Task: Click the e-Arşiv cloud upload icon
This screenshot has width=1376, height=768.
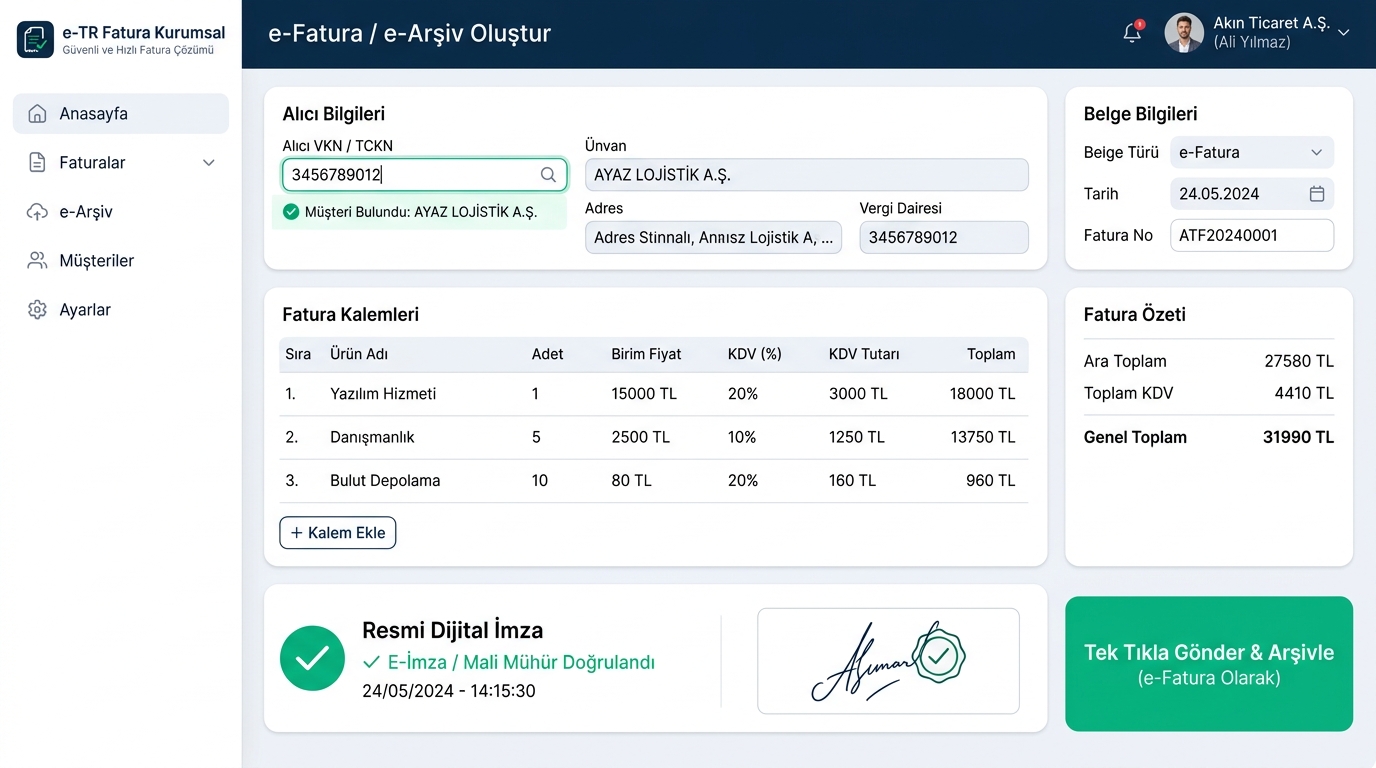Action: [37, 211]
